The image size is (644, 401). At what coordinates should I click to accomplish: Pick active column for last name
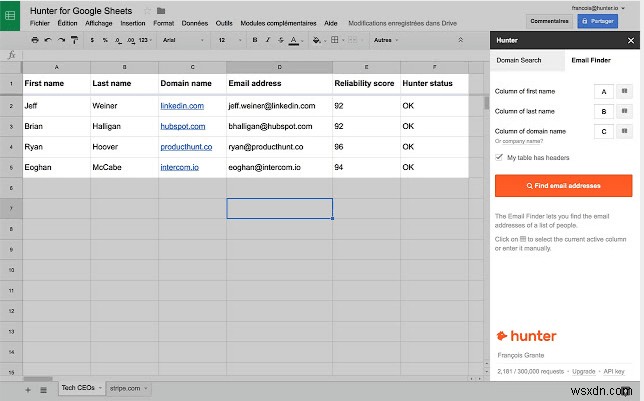(x=624, y=111)
